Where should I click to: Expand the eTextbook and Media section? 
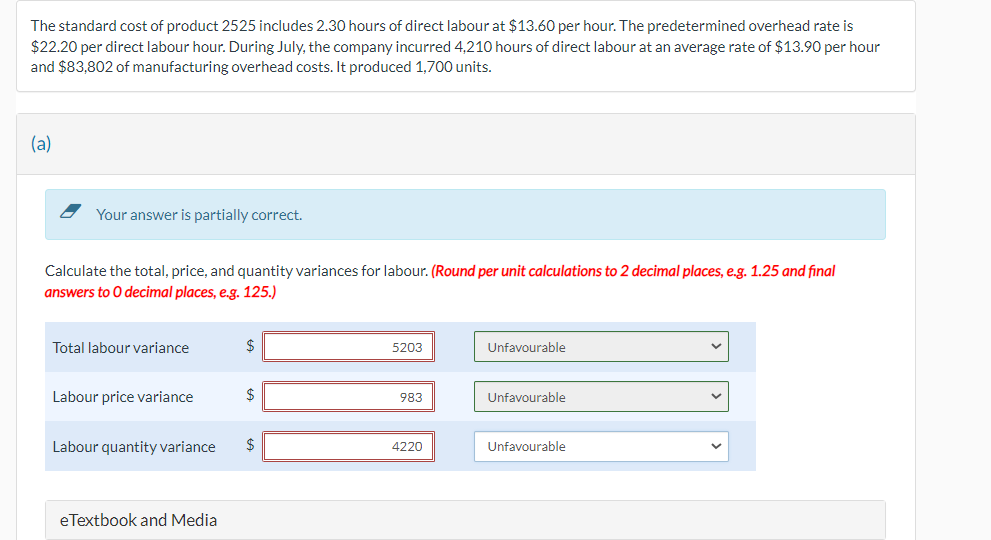click(465, 520)
